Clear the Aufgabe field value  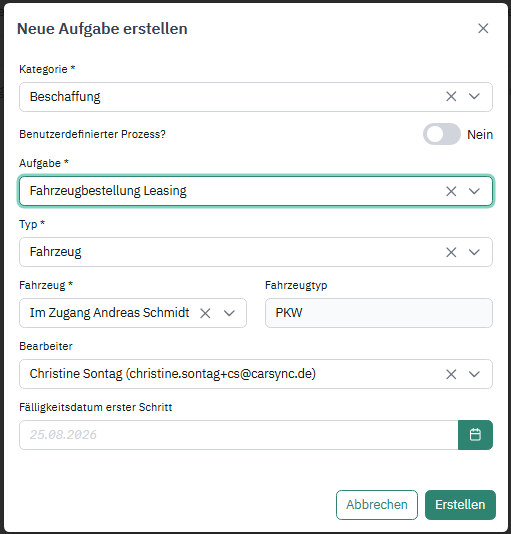(x=451, y=191)
